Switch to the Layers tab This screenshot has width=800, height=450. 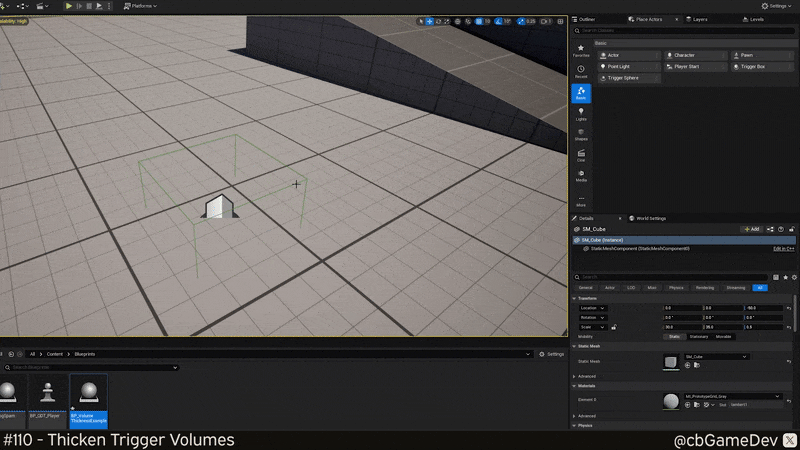[697, 19]
